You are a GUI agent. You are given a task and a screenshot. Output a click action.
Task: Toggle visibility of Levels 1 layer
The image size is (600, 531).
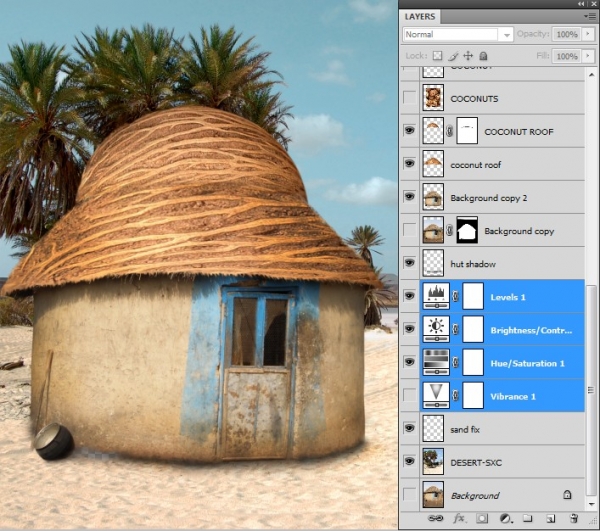pyautogui.click(x=409, y=296)
